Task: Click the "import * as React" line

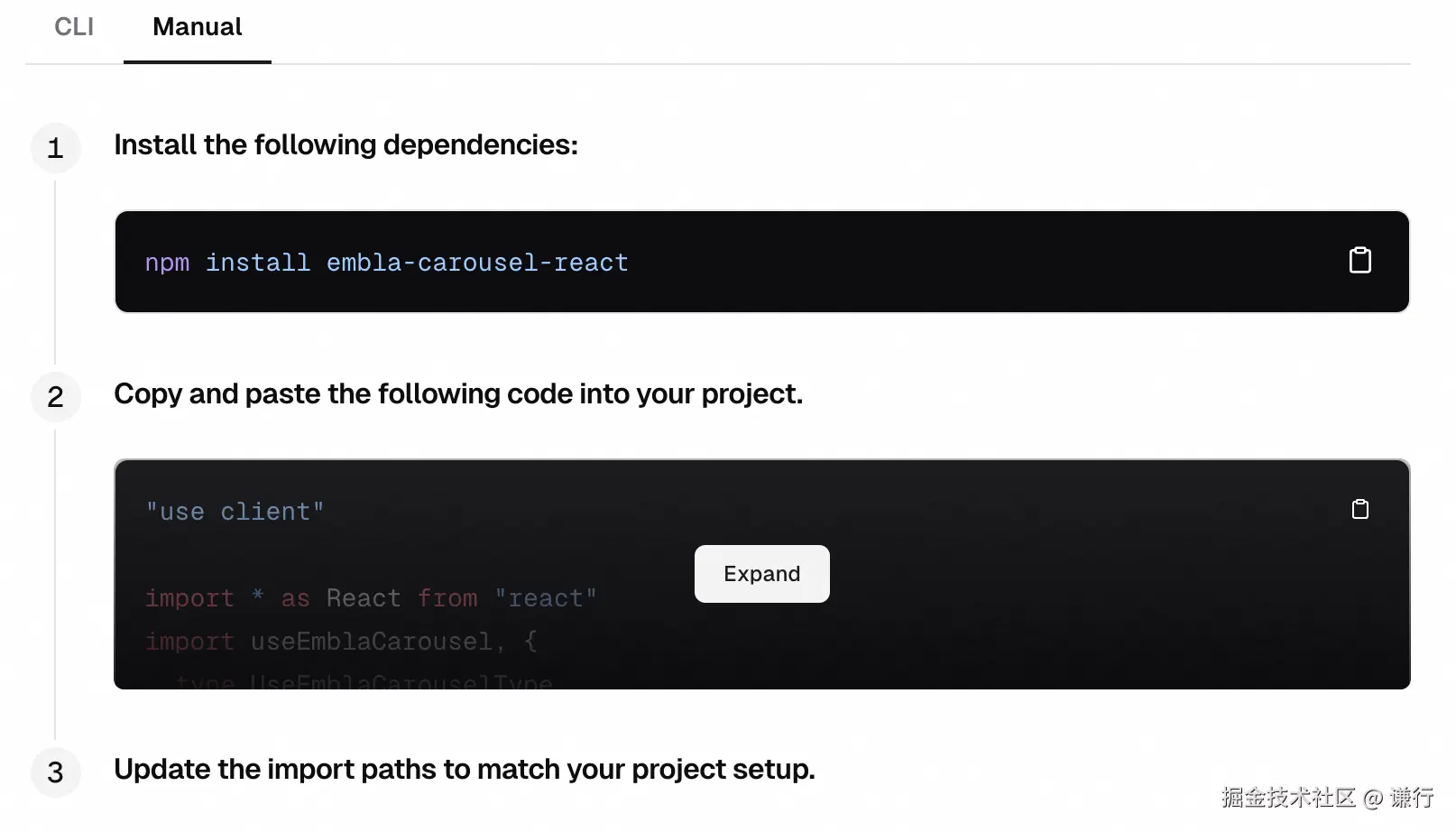Action: tap(272, 598)
